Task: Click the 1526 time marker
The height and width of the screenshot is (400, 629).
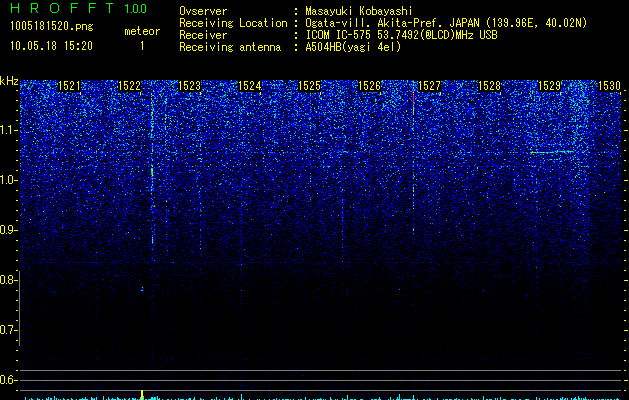Action: [x=369, y=86]
